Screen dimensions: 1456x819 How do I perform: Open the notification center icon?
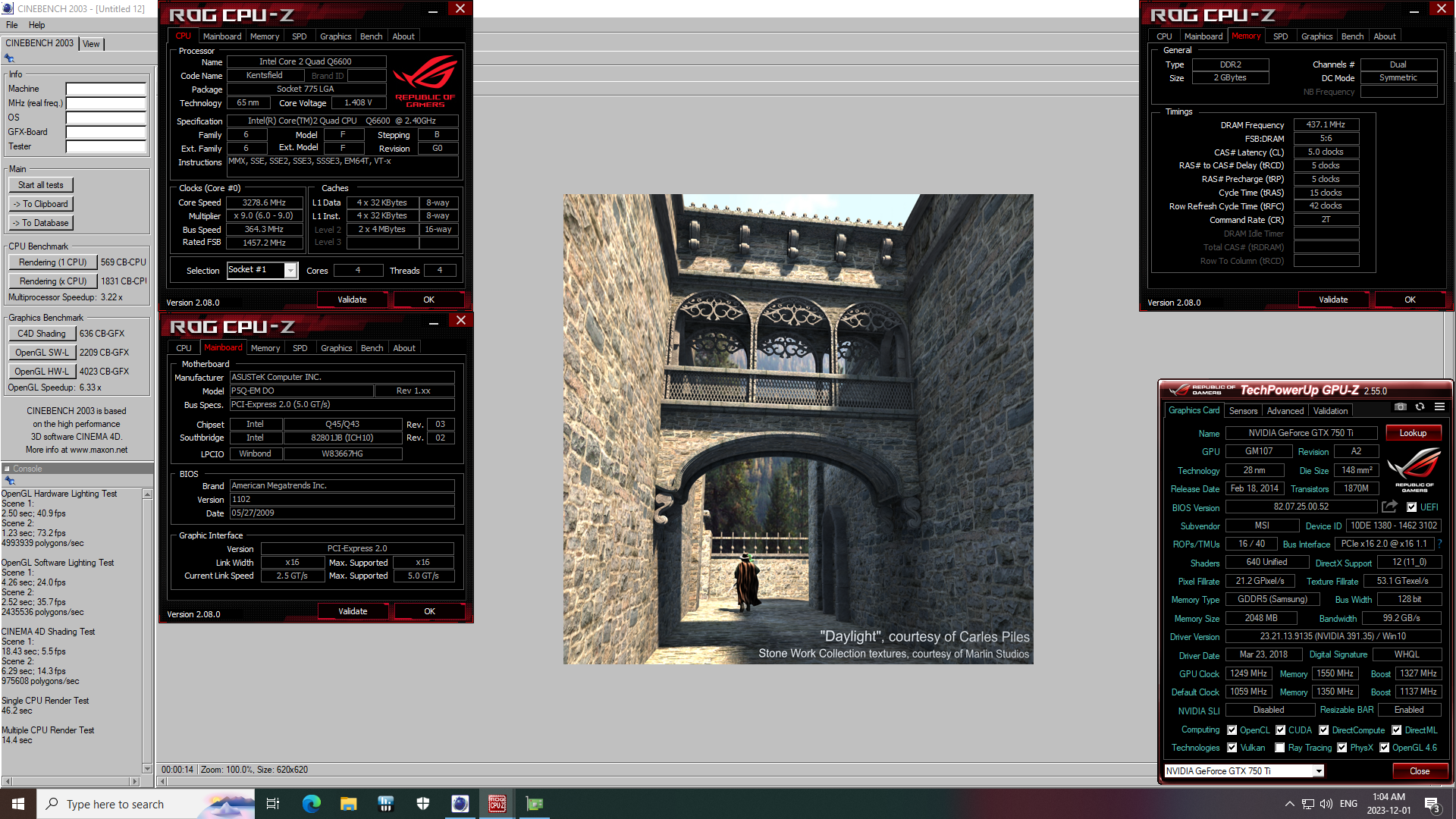pyautogui.click(x=1432, y=805)
